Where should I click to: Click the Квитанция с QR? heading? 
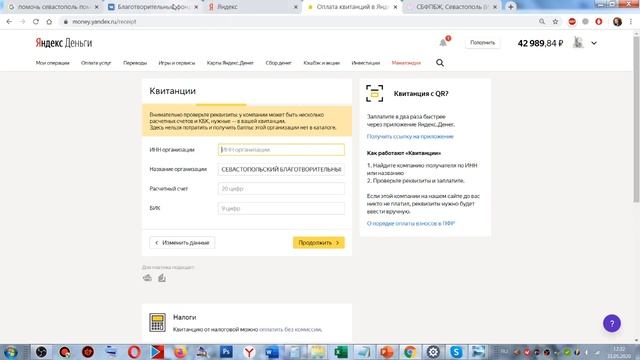(x=421, y=93)
